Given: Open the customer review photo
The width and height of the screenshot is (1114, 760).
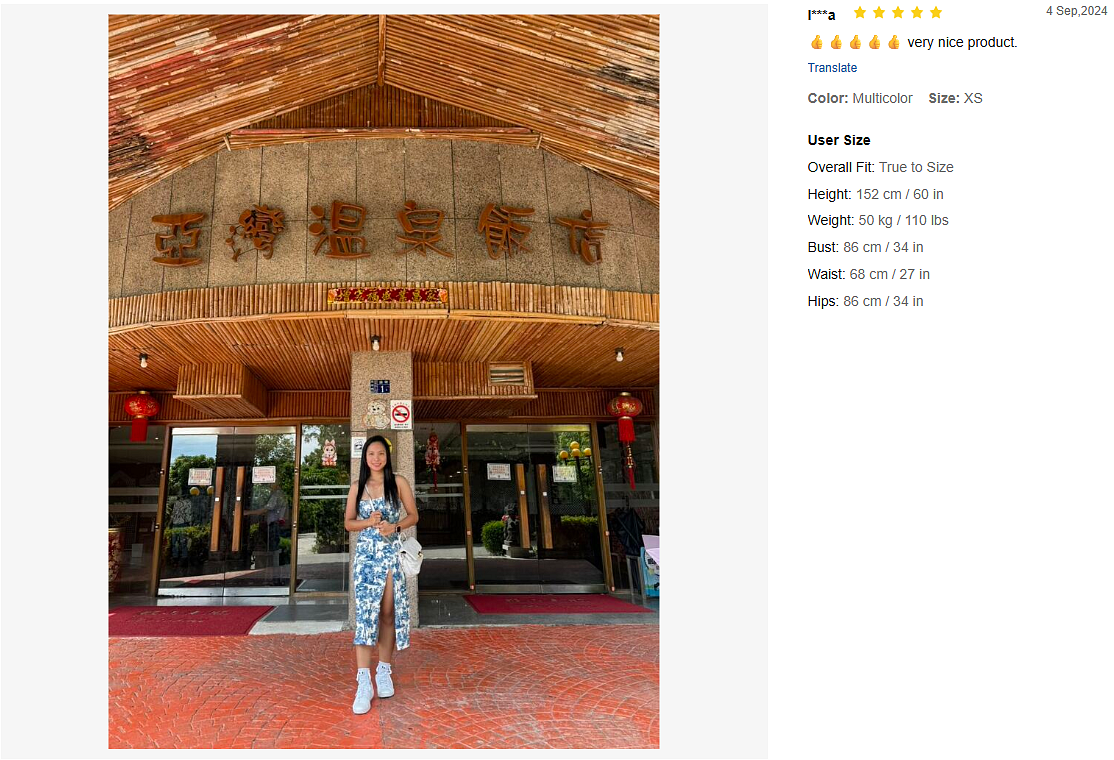Looking at the screenshot, I should pos(384,381).
